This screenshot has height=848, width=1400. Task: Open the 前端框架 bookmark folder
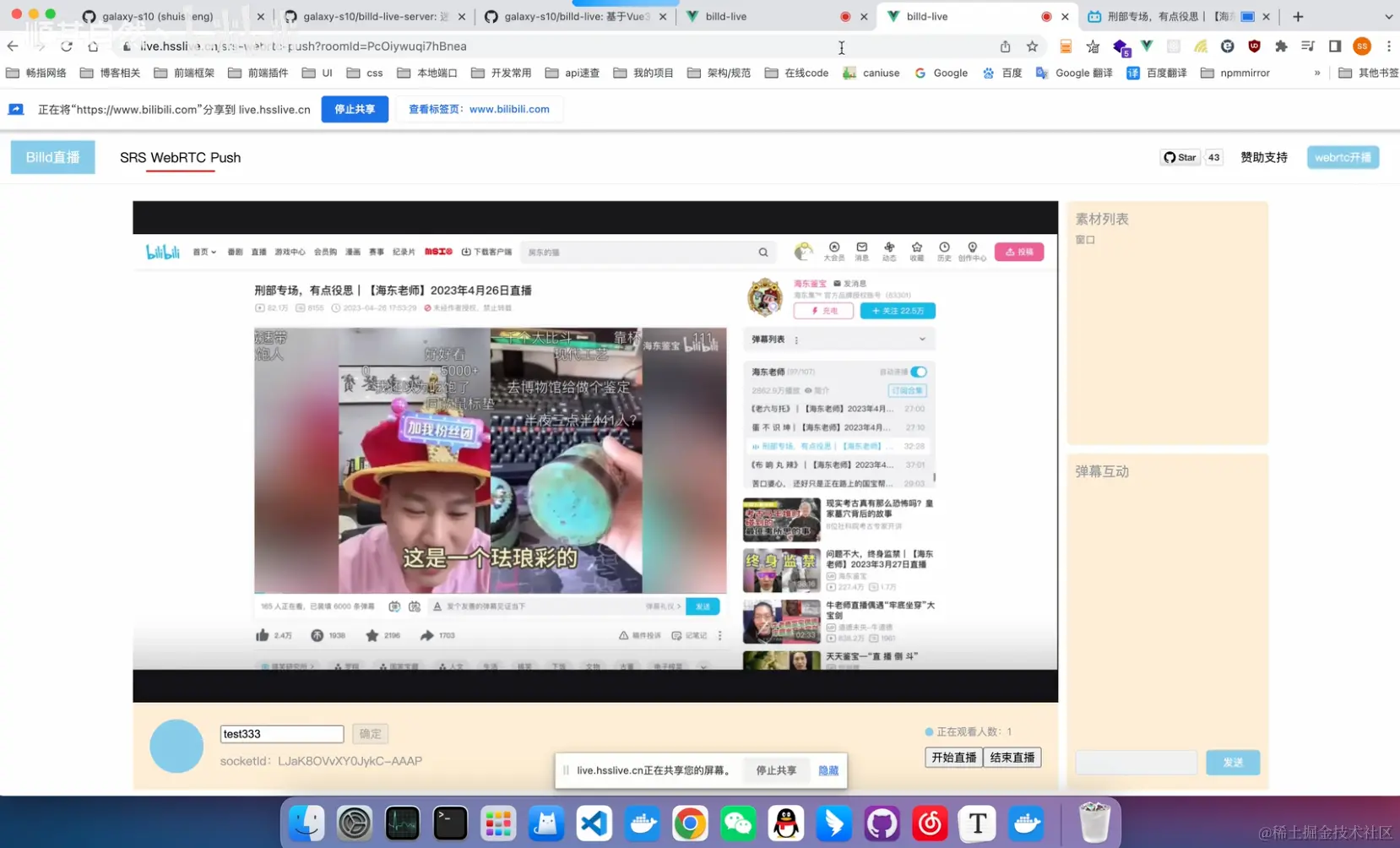185,73
